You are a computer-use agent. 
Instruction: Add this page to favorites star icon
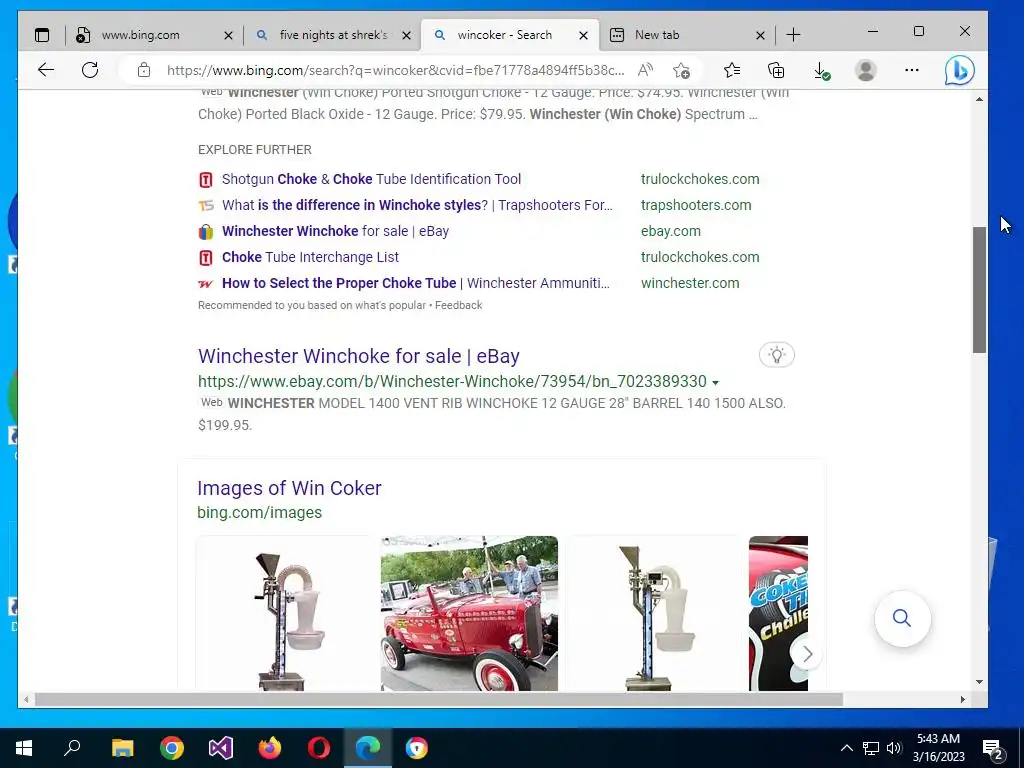pyautogui.click(x=681, y=70)
